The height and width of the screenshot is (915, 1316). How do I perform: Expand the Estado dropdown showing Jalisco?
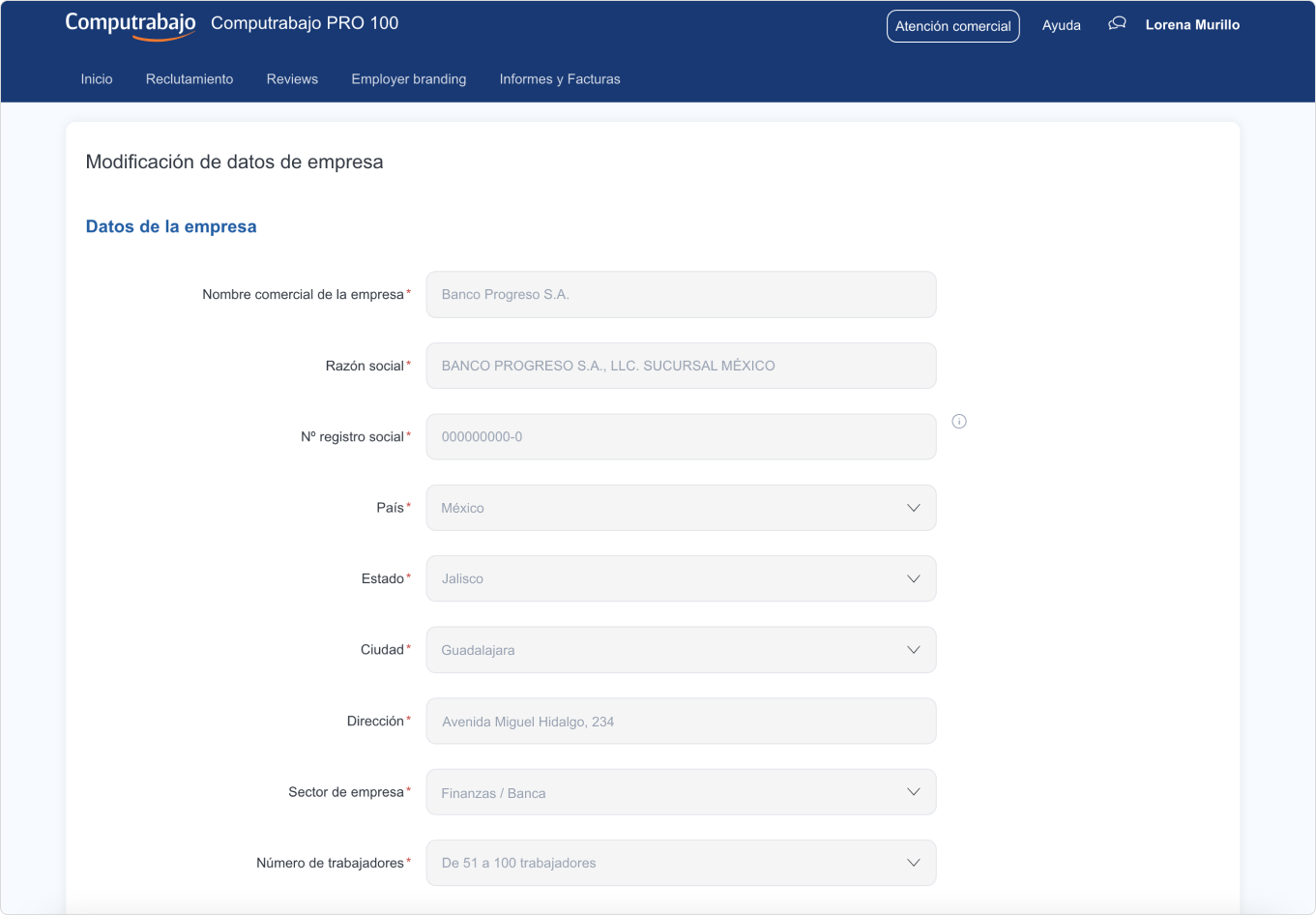point(681,578)
